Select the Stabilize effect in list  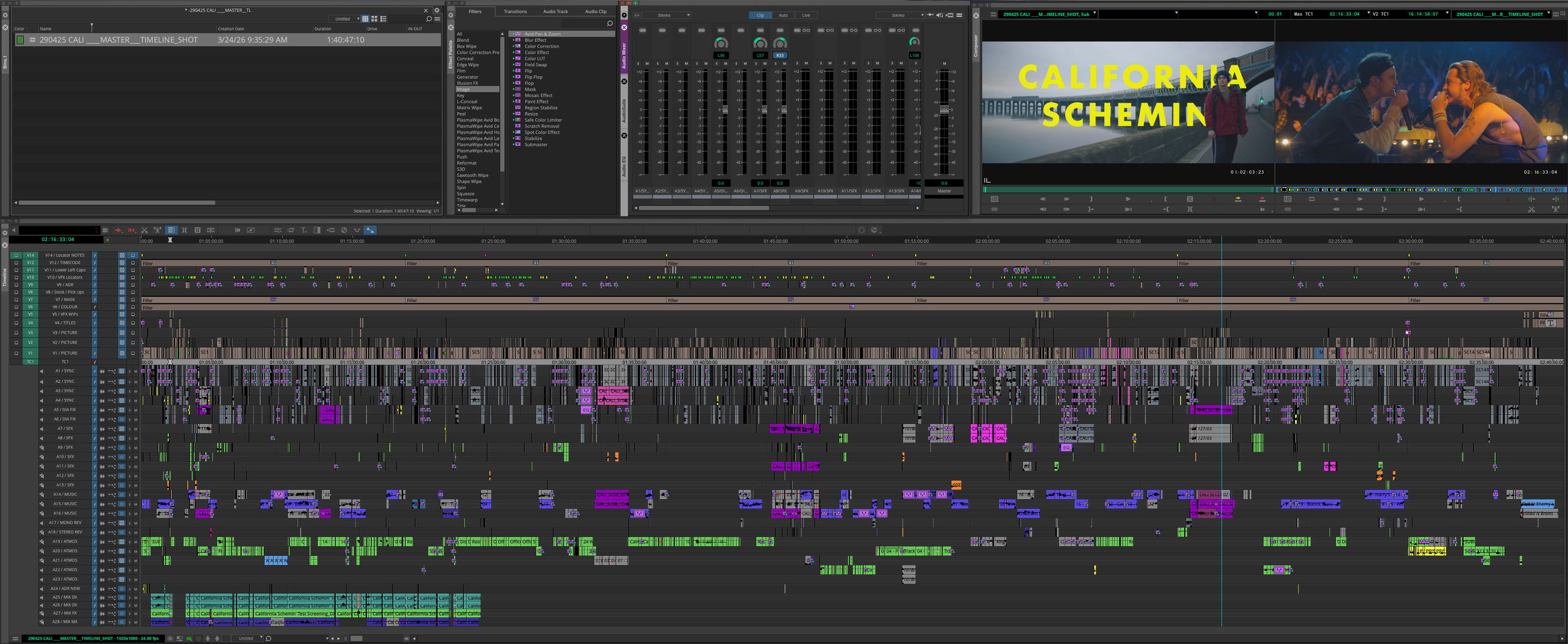pyautogui.click(x=533, y=139)
